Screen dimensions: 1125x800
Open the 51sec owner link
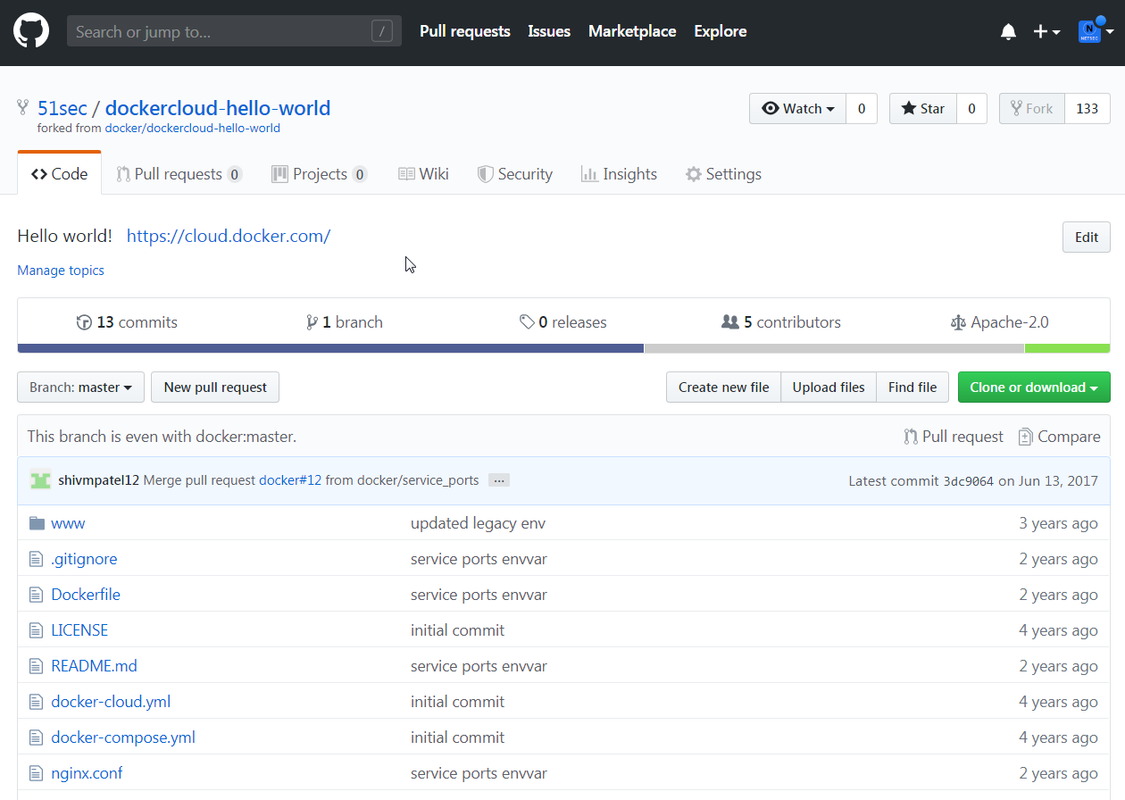62,108
